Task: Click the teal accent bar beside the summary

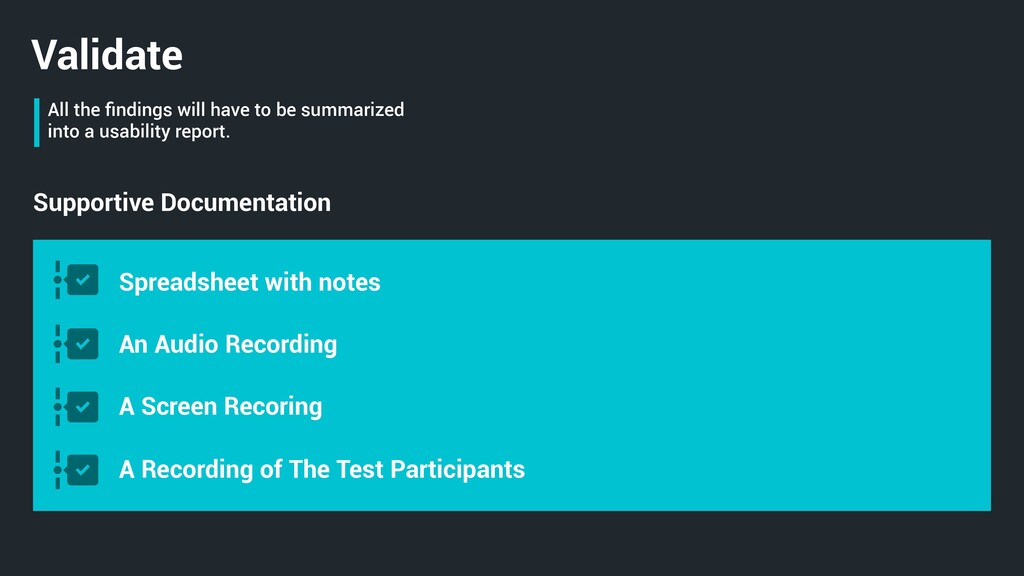Action: pyautogui.click(x=36, y=121)
